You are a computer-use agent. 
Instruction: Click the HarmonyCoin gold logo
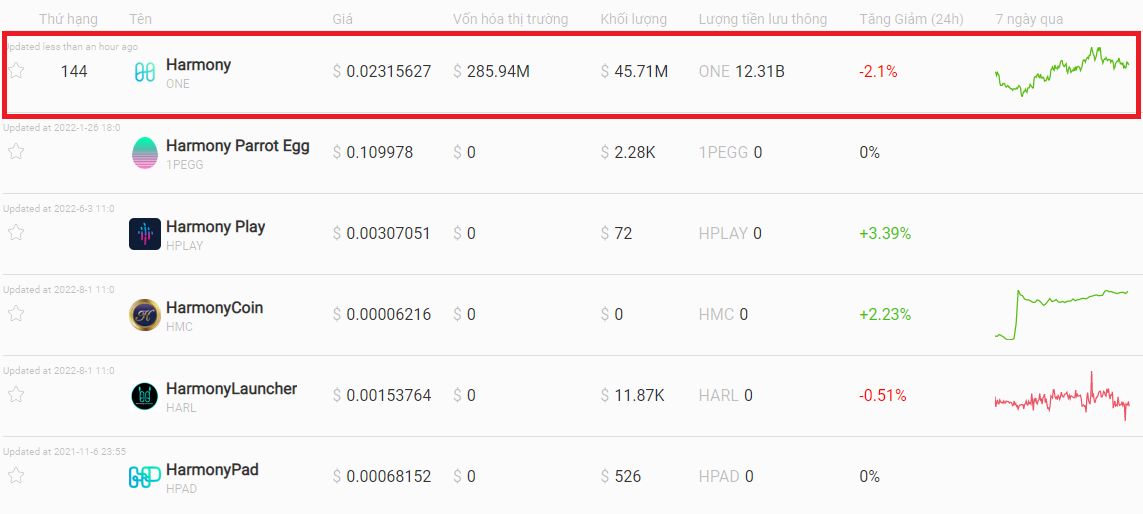click(x=144, y=315)
